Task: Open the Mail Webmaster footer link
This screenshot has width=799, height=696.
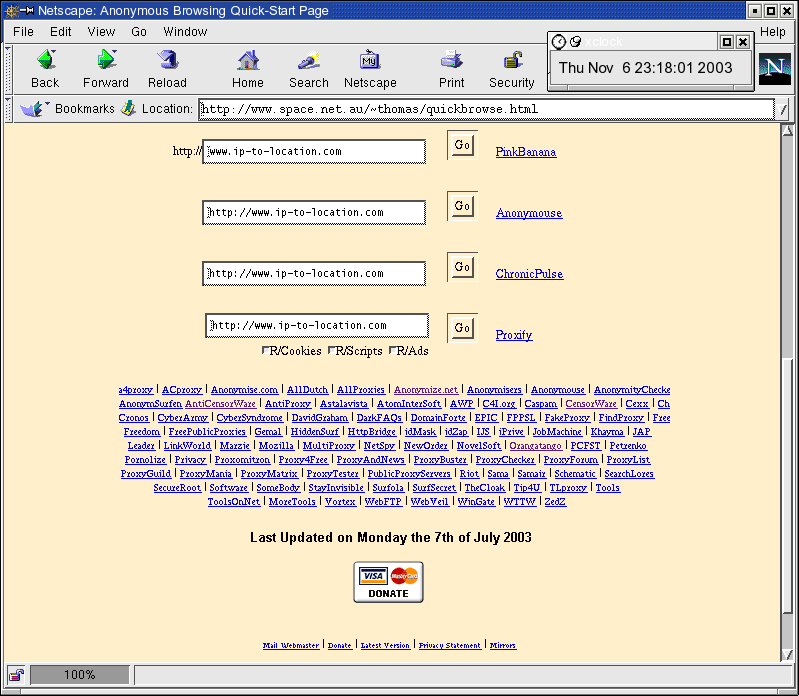Action: click(291, 646)
